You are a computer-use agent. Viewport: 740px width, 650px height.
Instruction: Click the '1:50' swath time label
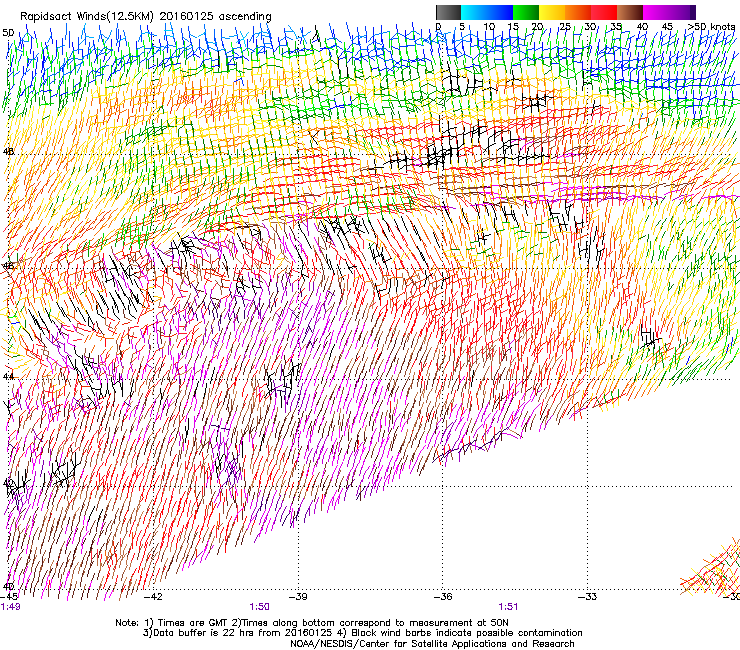coord(260,607)
